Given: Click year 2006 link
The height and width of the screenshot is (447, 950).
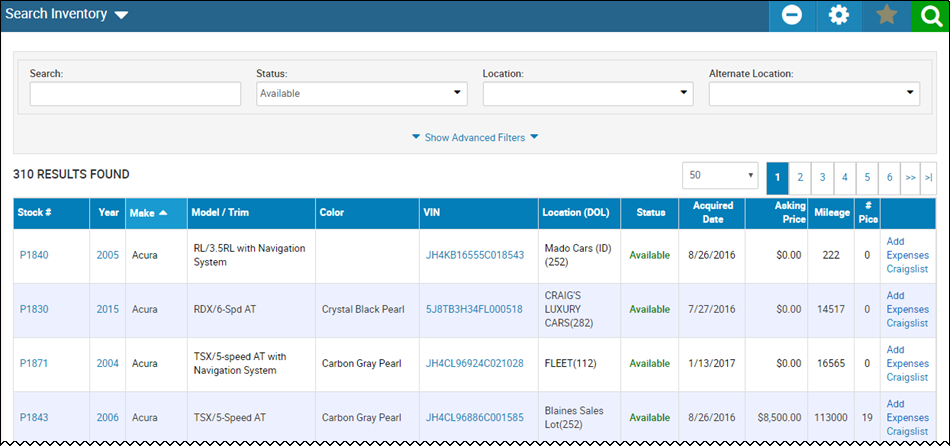Looking at the screenshot, I should pos(108,417).
